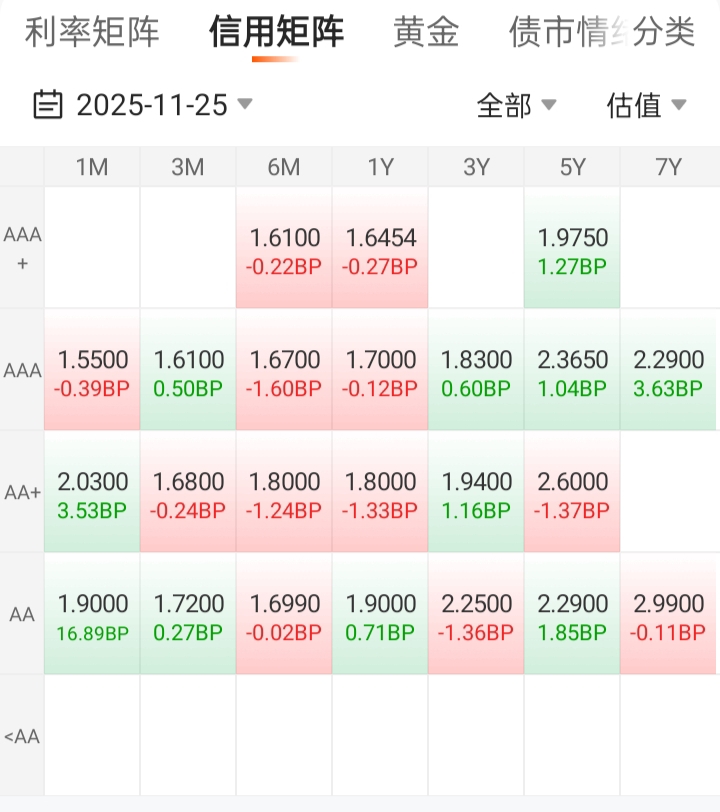Open the 估值 dropdown selector
The height and width of the screenshot is (812, 720).
coord(646,104)
